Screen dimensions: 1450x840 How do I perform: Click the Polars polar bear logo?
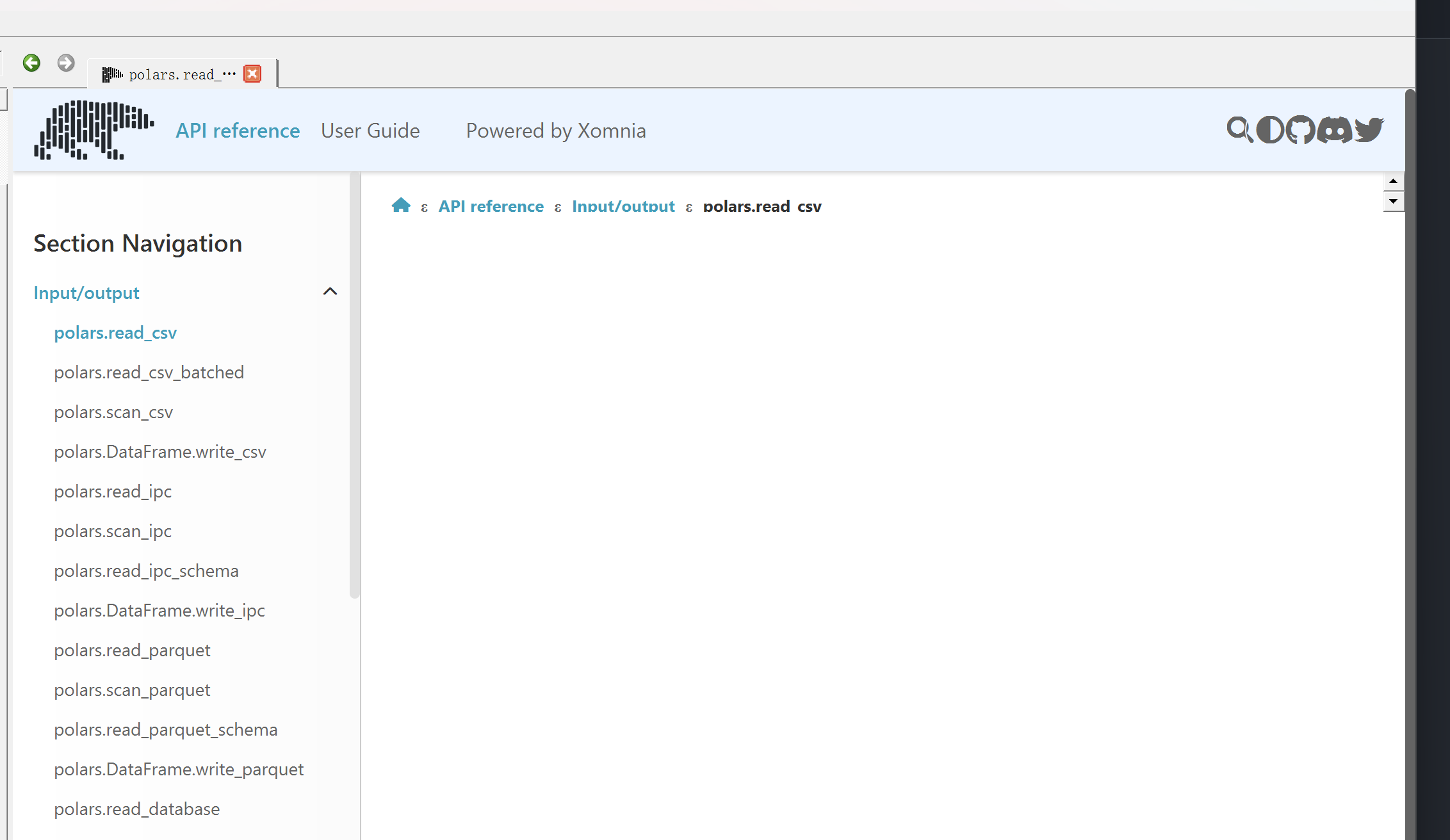94,130
